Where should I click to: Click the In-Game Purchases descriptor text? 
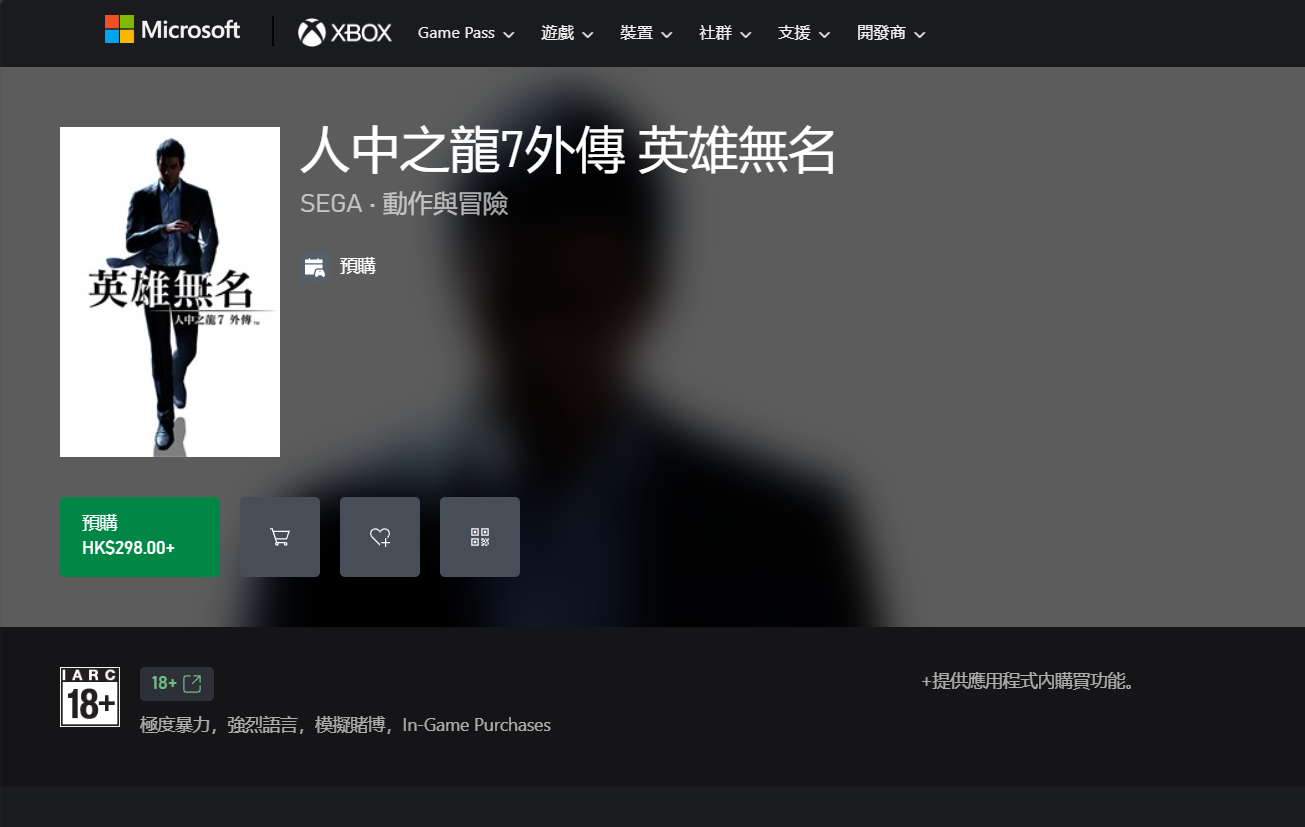coord(476,725)
